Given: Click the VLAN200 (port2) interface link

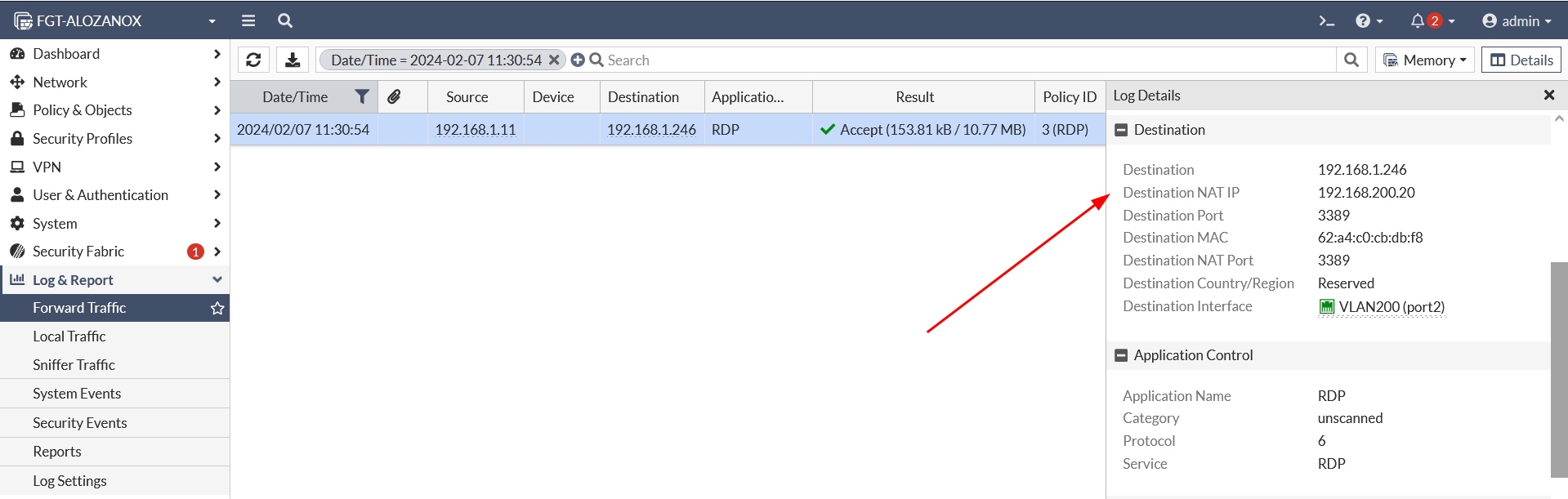Looking at the screenshot, I should (1391, 307).
